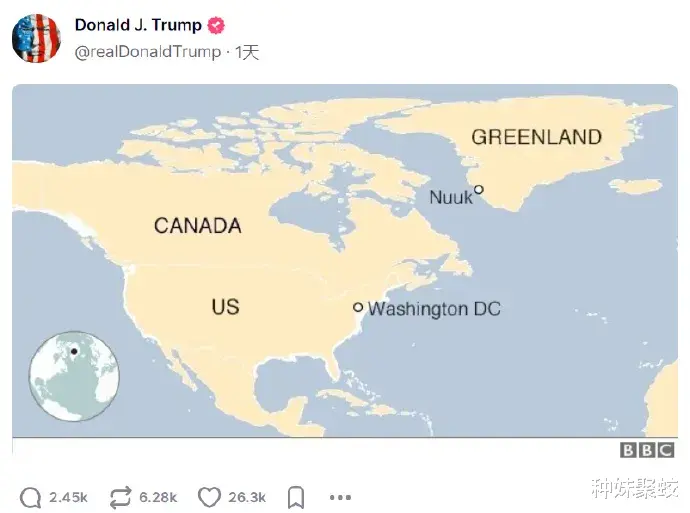690x513 pixels.
Task: Click the US label on the map
Action: [x=225, y=306]
